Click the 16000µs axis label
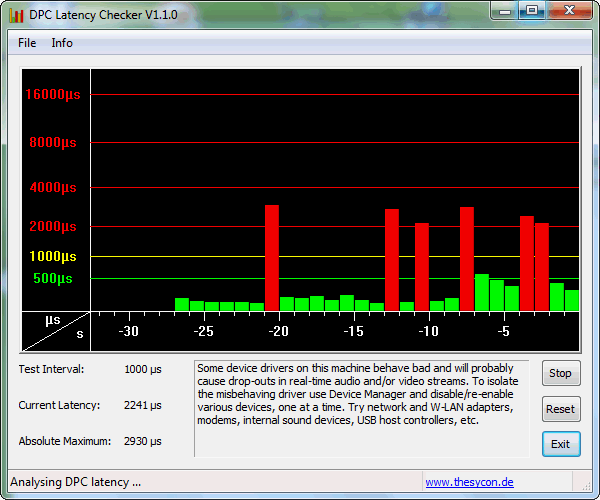 (x=53, y=94)
